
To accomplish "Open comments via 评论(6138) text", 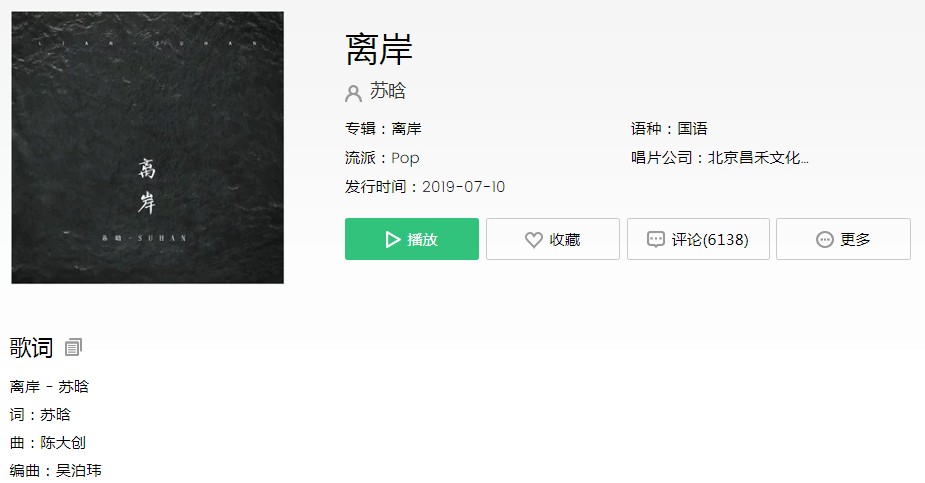I will coord(710,239).
